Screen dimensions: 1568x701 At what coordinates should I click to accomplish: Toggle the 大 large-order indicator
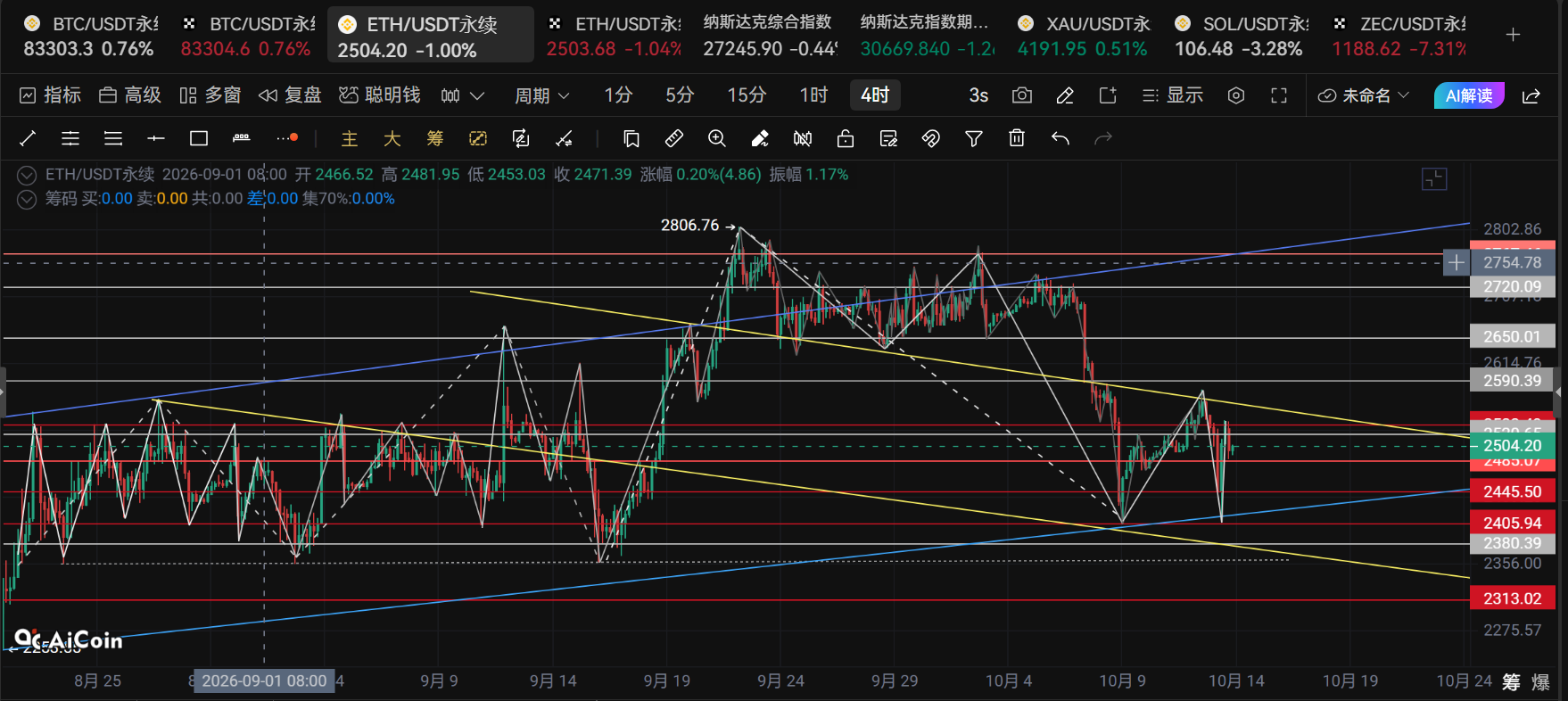pyautogui.click(x=392, y=138)
